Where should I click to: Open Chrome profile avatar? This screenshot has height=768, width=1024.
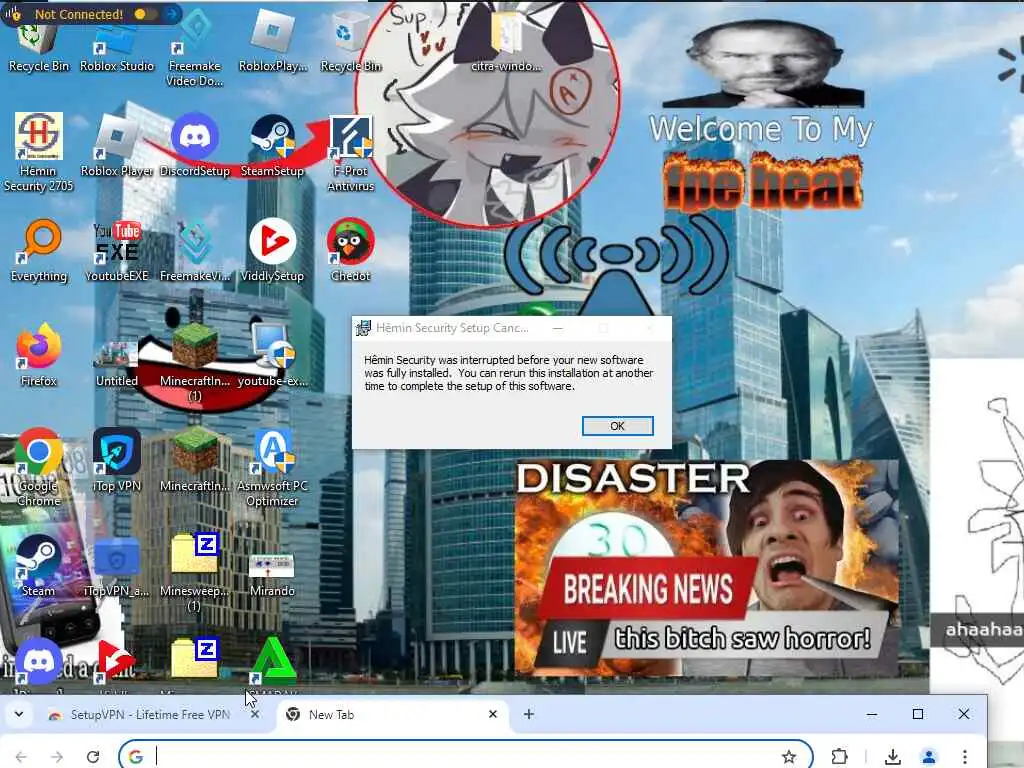click(x=929, y=756)
